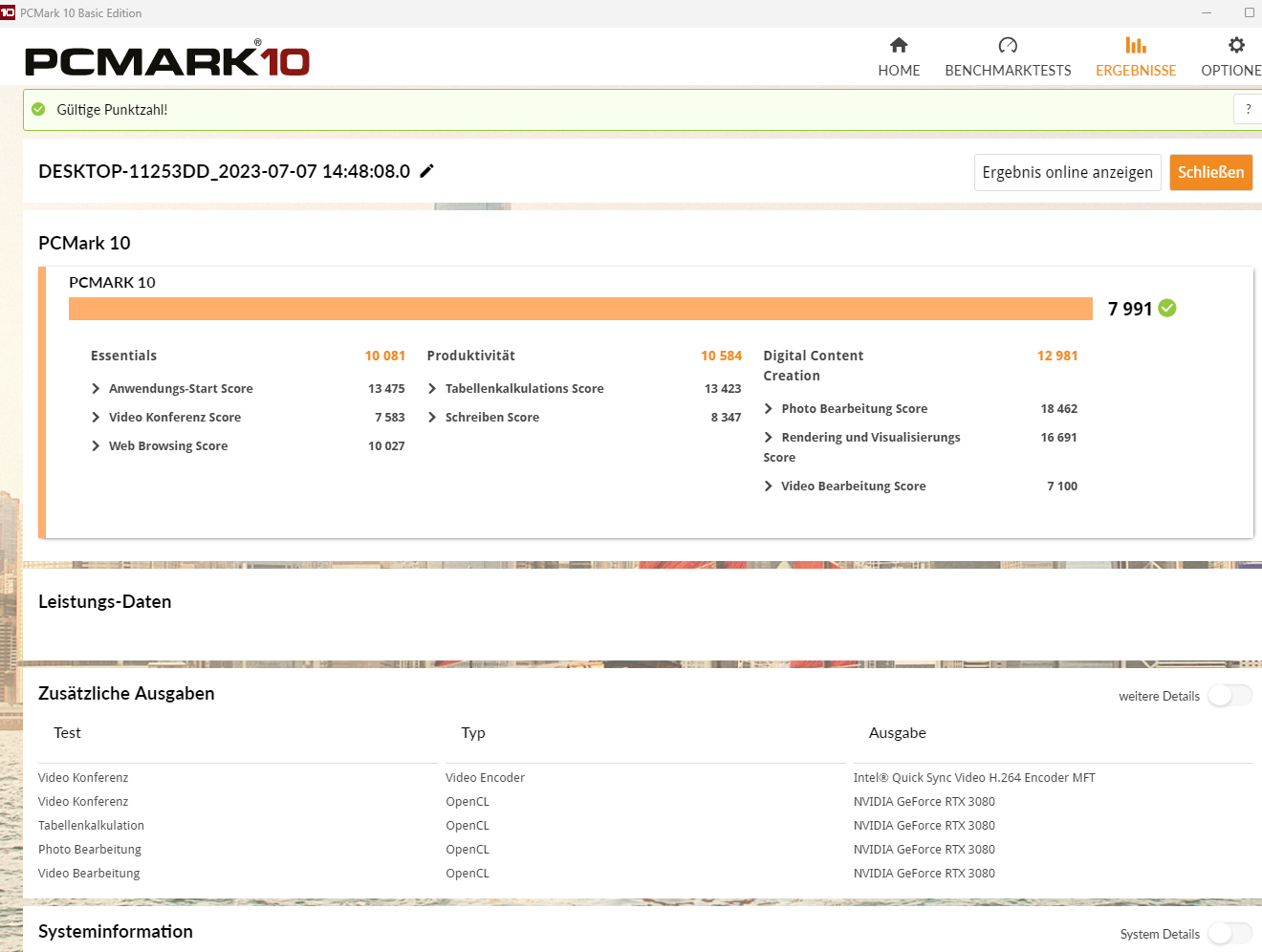Image resolution: width=1262 pixels, height=952 pixels.
Task: Click the PCMark 10 logo
Action: [x=167, y=59]
